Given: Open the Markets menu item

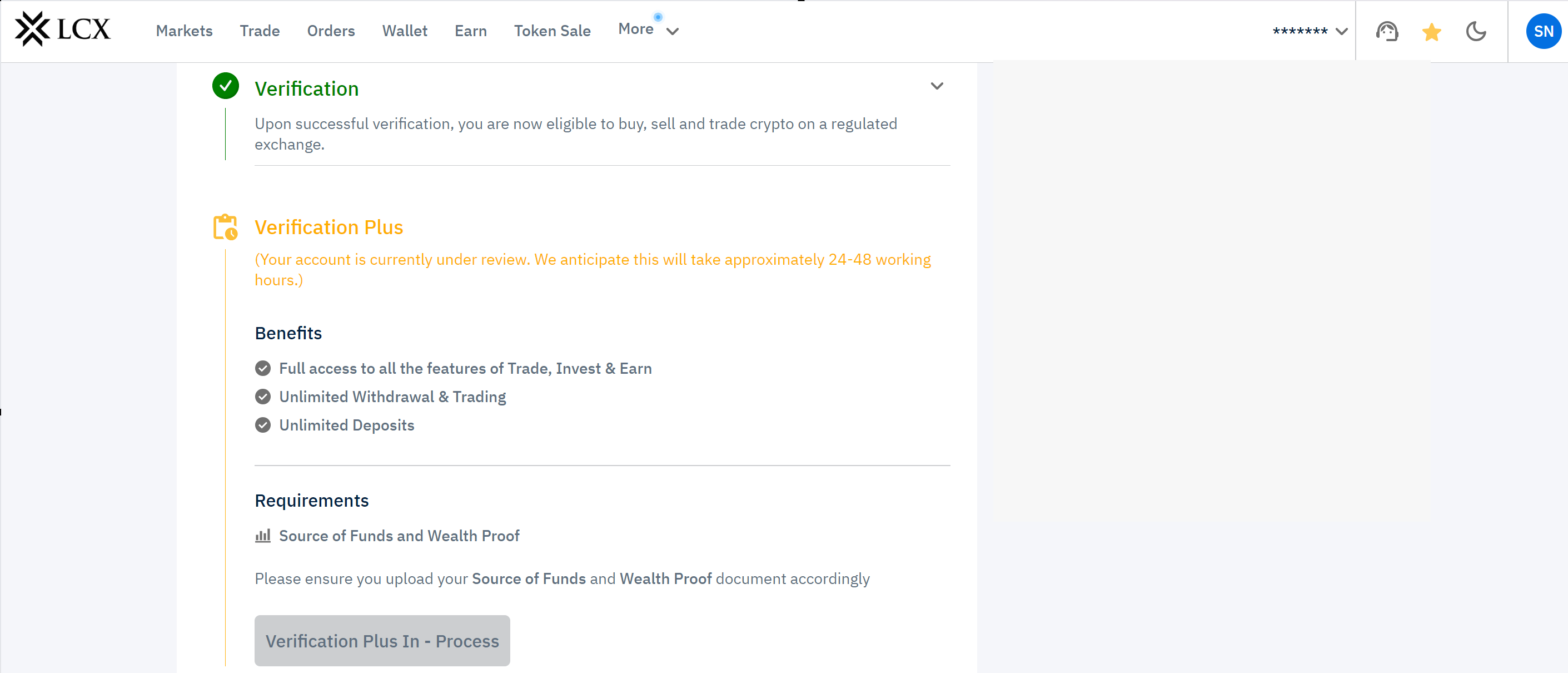Looking at the screenshot, I should [184, 31].
